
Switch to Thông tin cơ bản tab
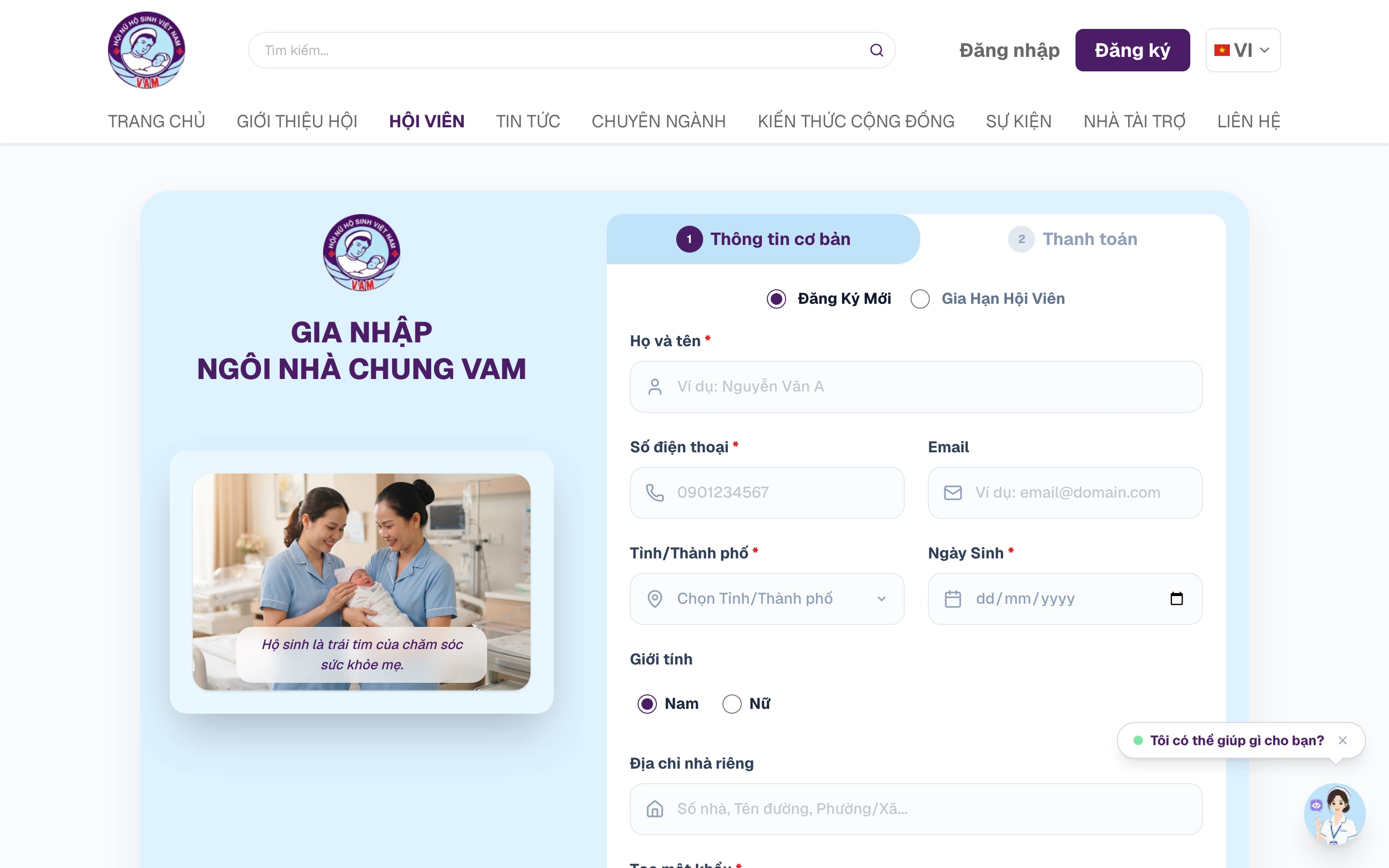tap(763, 239)
